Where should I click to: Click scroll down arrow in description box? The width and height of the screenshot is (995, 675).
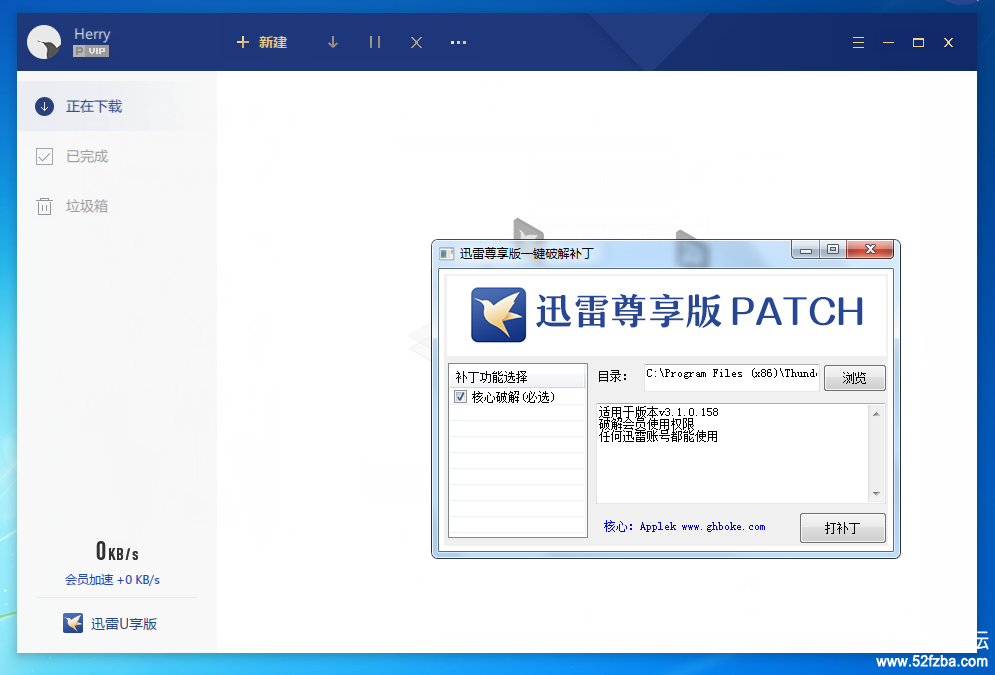pos(876,494)
